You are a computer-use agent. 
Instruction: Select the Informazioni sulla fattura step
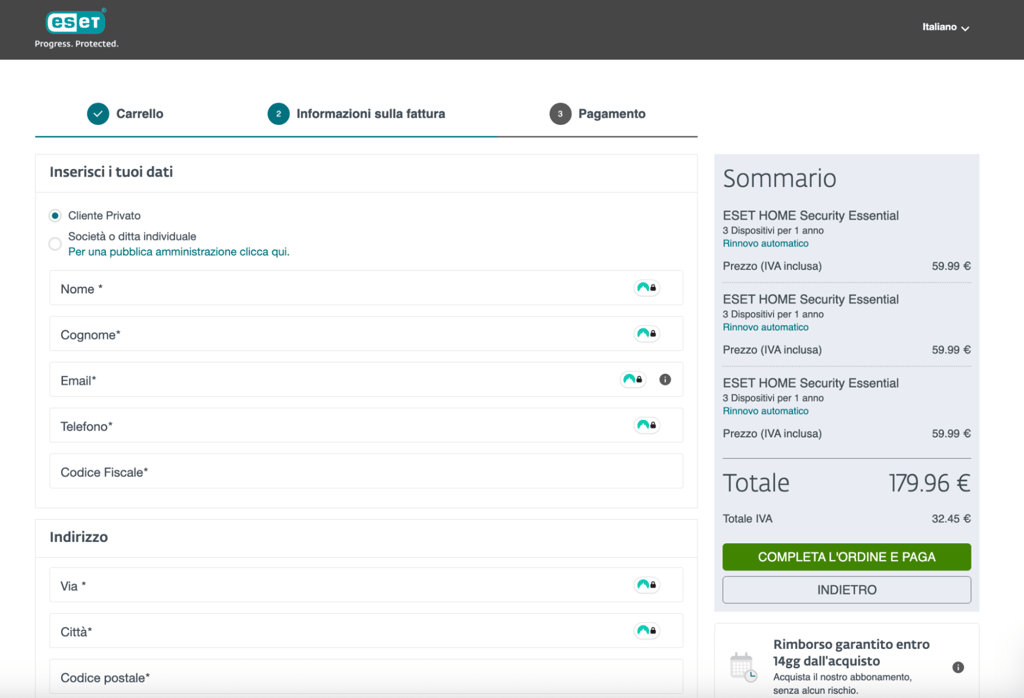click(371, 114)
